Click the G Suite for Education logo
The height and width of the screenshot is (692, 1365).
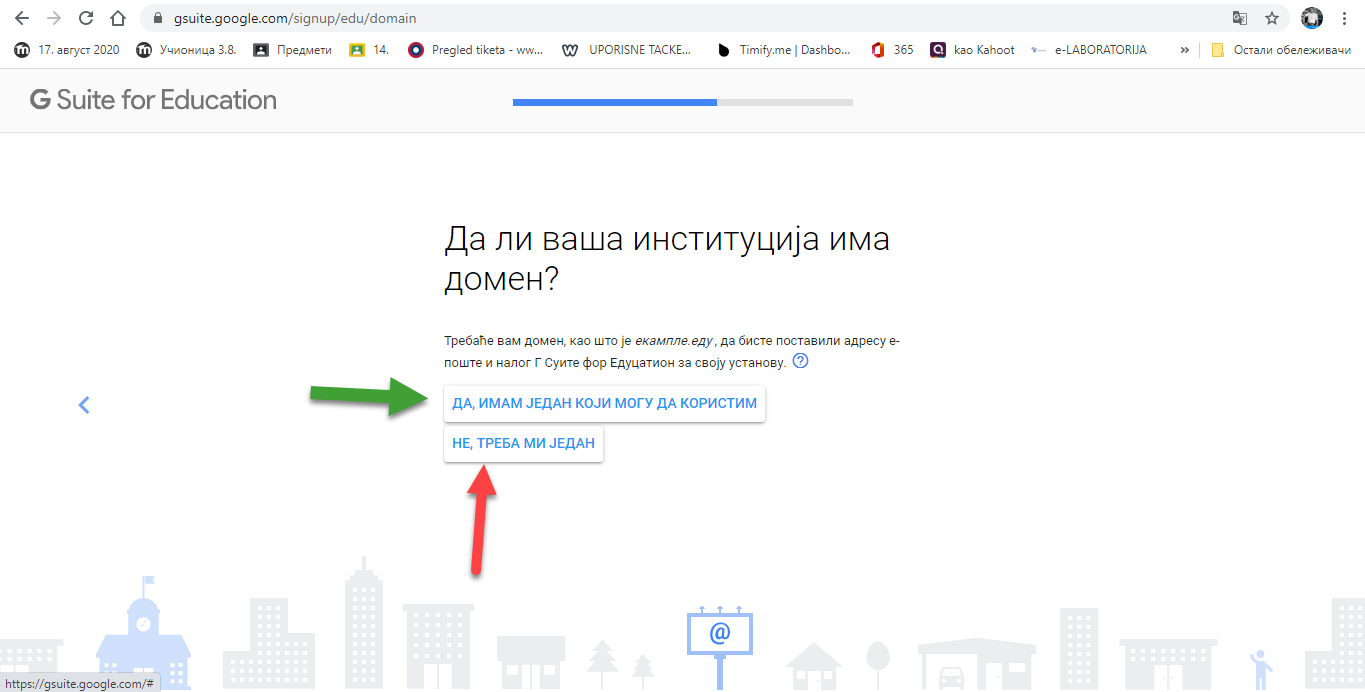[x=153, y=100]
